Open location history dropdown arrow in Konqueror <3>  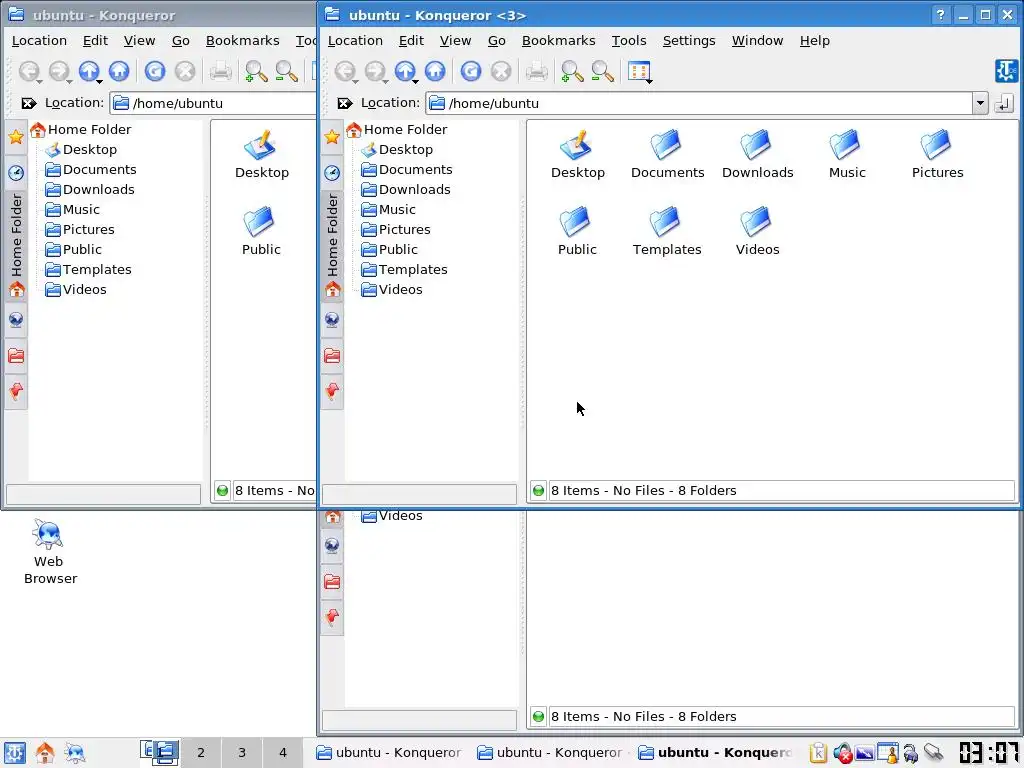pos(980,103)
